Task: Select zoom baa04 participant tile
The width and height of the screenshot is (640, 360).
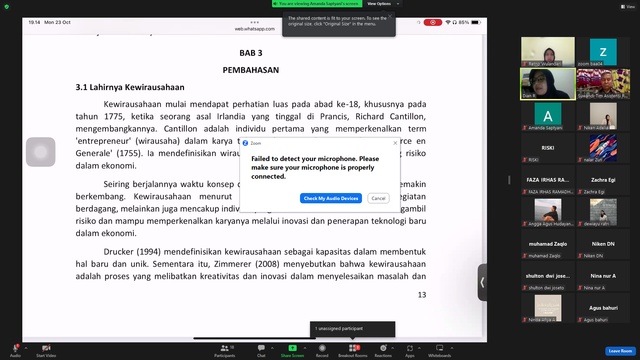Action: click(603, 52)
